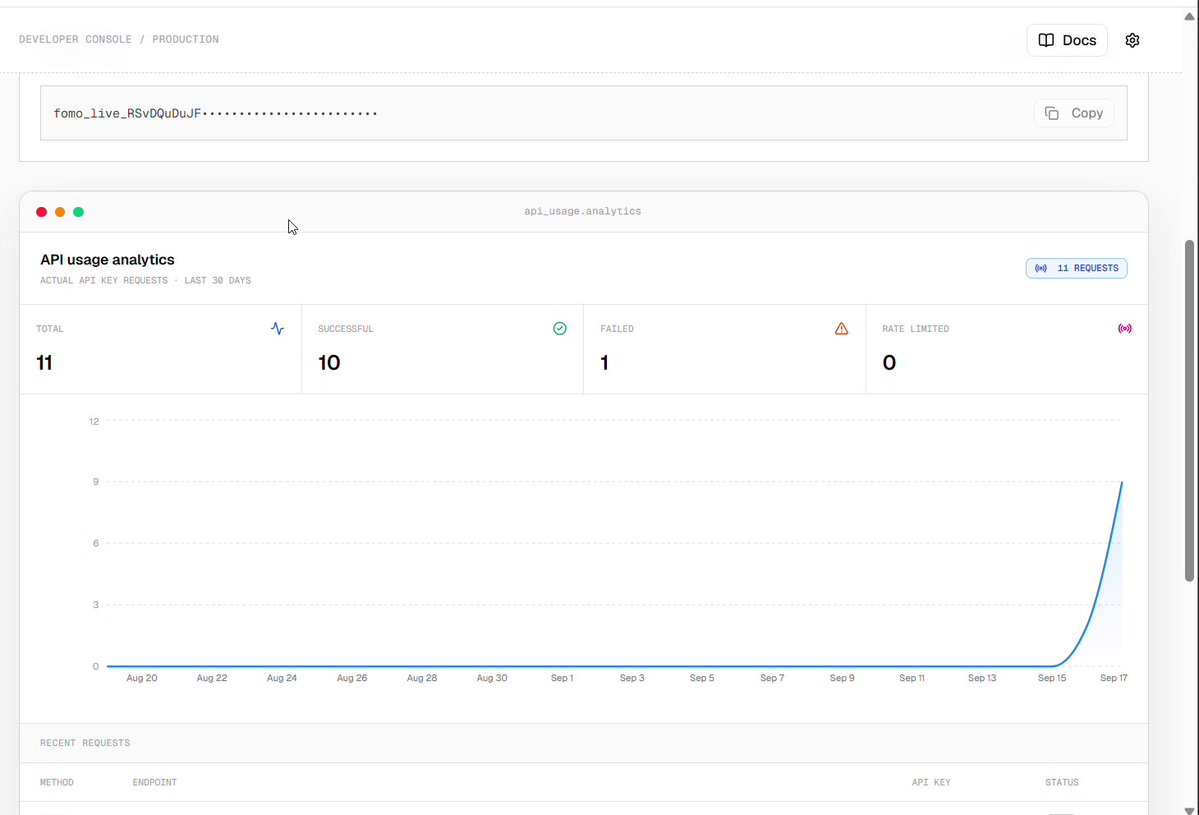The height and width of the screenshot is (815, 1199).
Task: Open settings via the gear icon
Action: (x=1132, y=41)
